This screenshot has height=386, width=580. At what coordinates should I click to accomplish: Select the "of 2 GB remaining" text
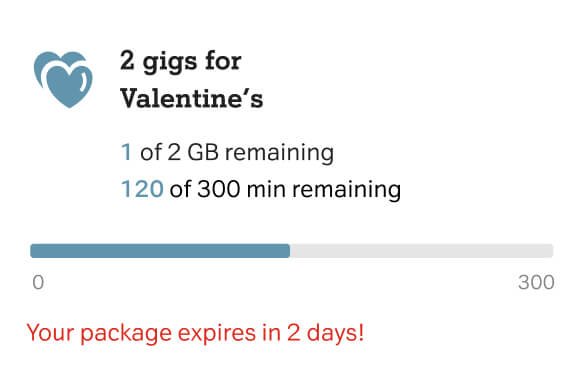point(237,153)
